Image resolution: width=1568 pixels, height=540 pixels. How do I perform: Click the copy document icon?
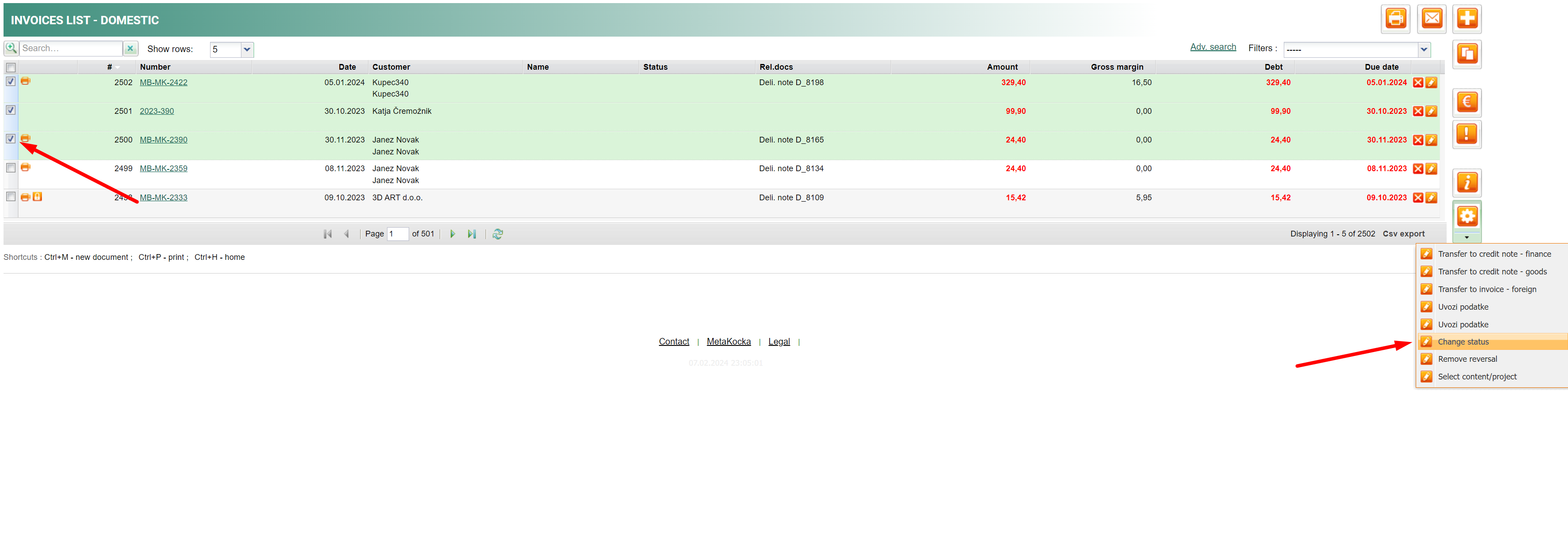click(x=1466, y=54)
